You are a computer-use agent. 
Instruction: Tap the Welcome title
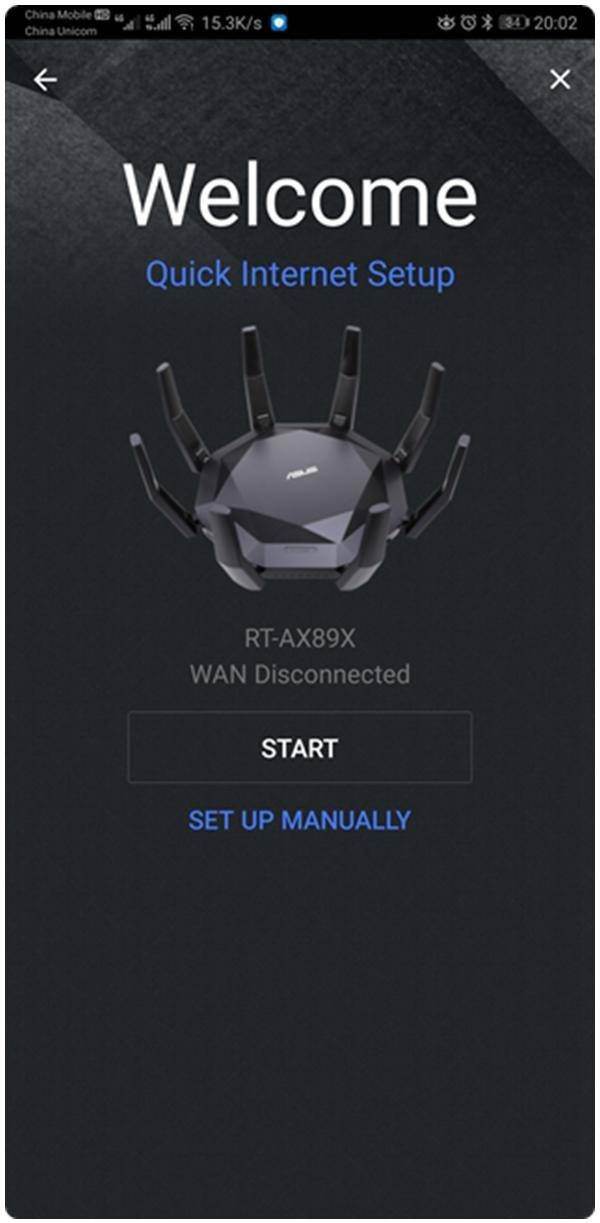[300, 193]
